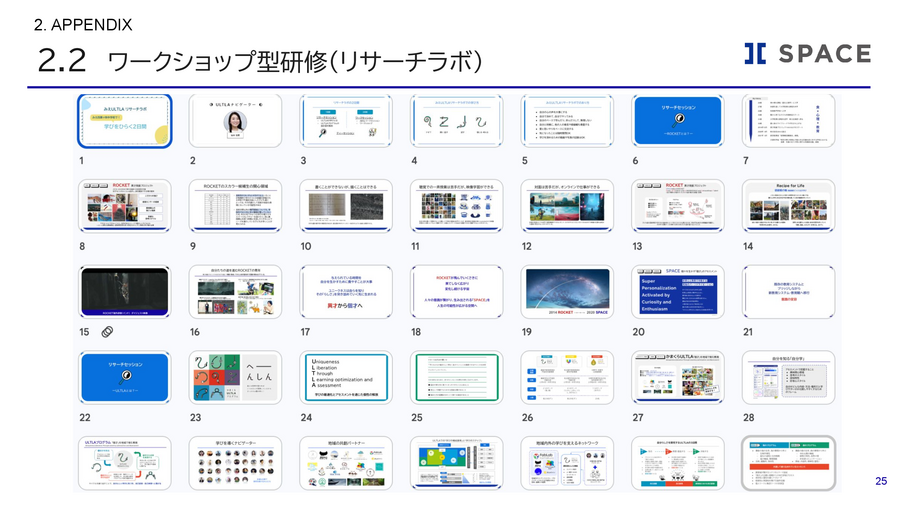Screen dimensions: 910x512
Task: Open slide 2 with the navigator portrait
Action: tap(235, 122)
